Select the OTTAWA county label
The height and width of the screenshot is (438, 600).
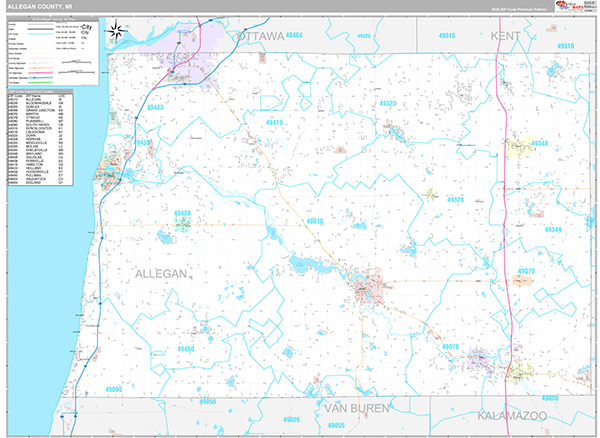260,36
